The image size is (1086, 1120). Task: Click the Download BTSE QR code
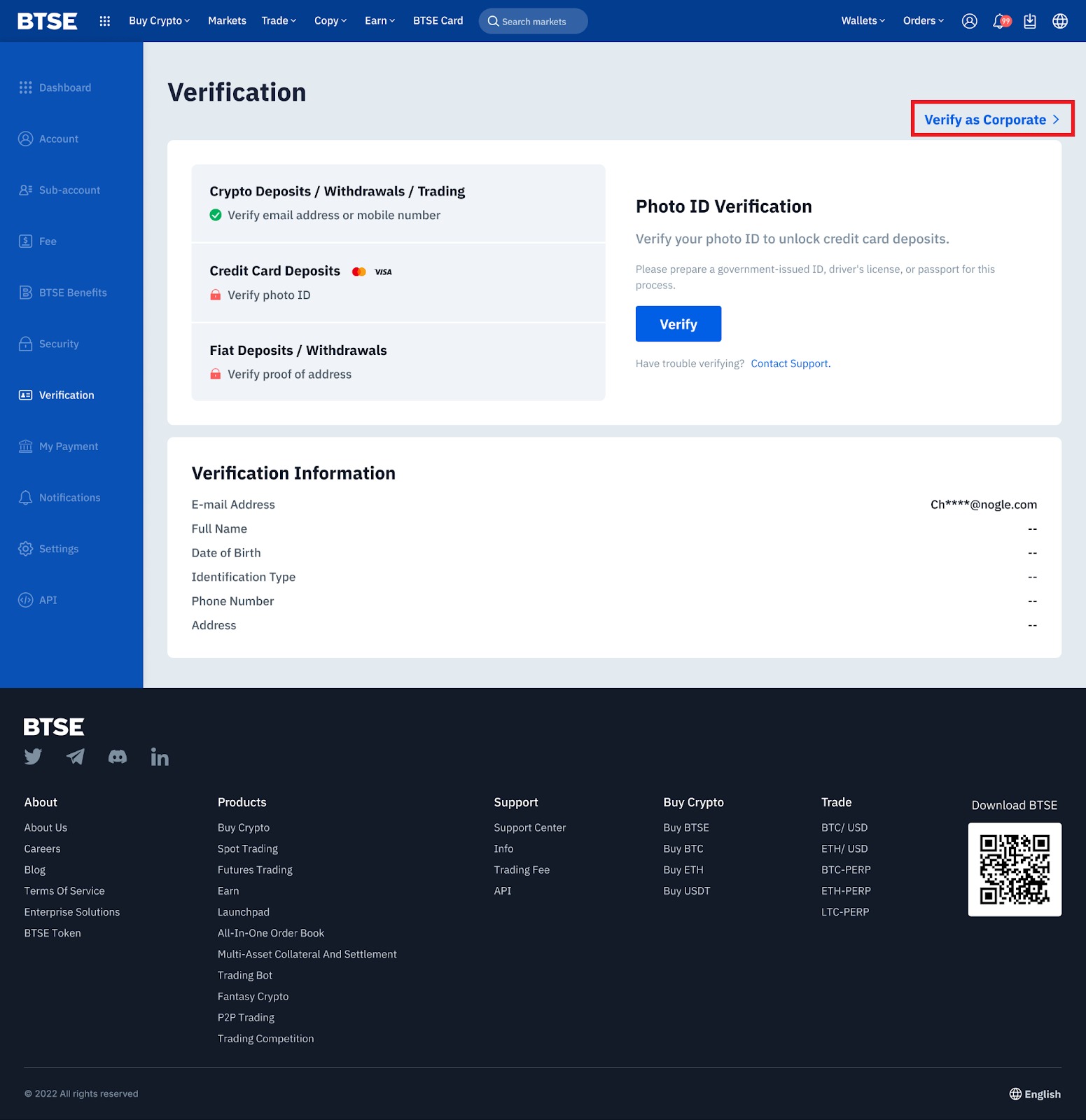[x=1015, y=869]
